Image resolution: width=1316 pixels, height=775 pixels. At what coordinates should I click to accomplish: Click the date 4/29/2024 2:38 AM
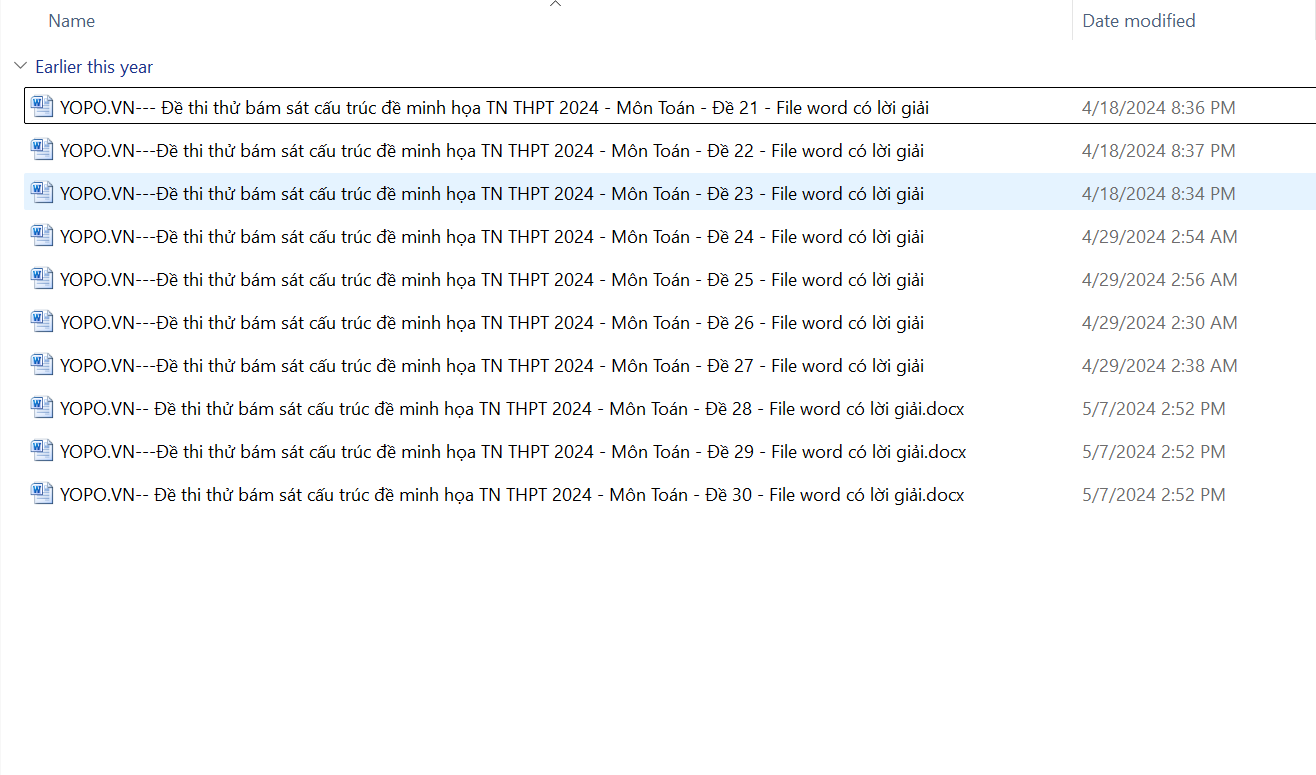tap(1160, 366)
